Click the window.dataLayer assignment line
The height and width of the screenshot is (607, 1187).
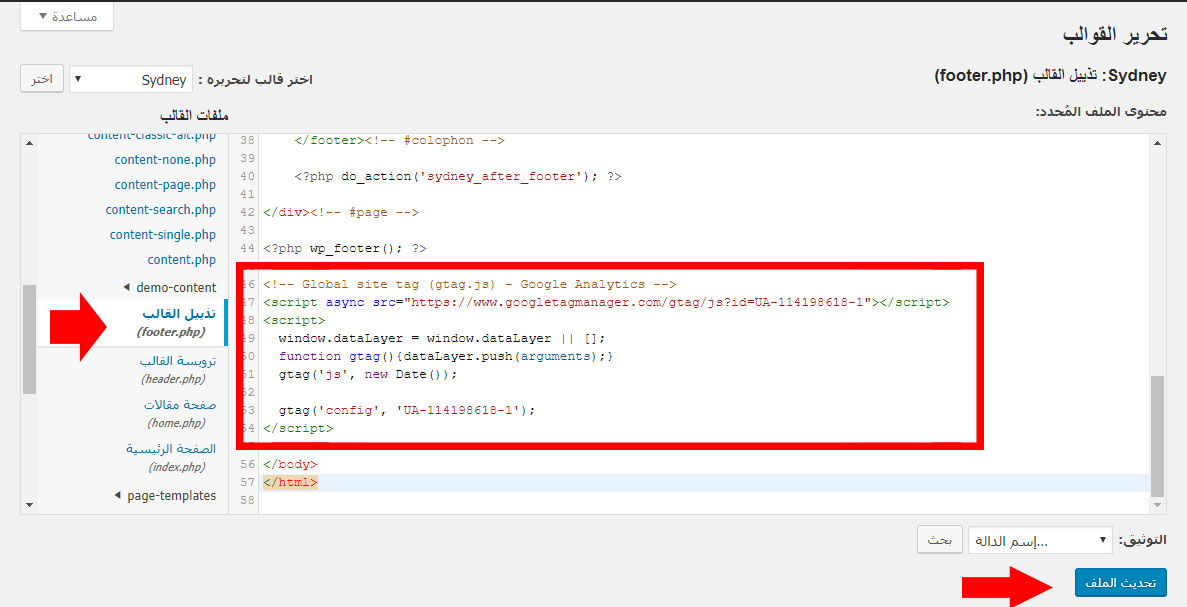pos(442,338)
